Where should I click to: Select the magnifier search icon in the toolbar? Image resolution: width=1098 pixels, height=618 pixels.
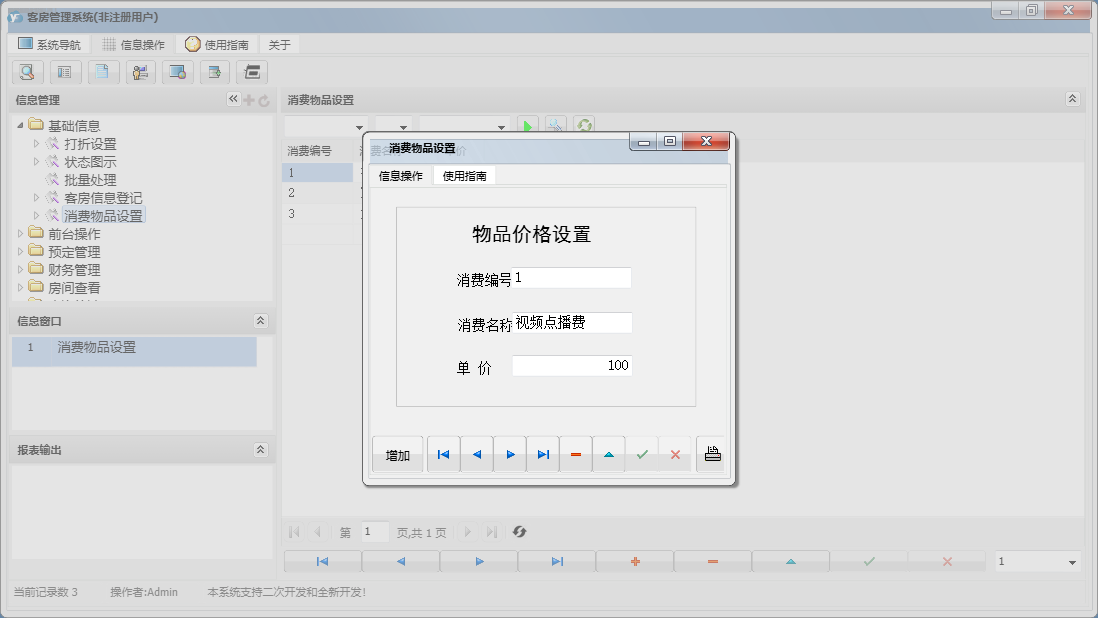[x=27, y=72]
